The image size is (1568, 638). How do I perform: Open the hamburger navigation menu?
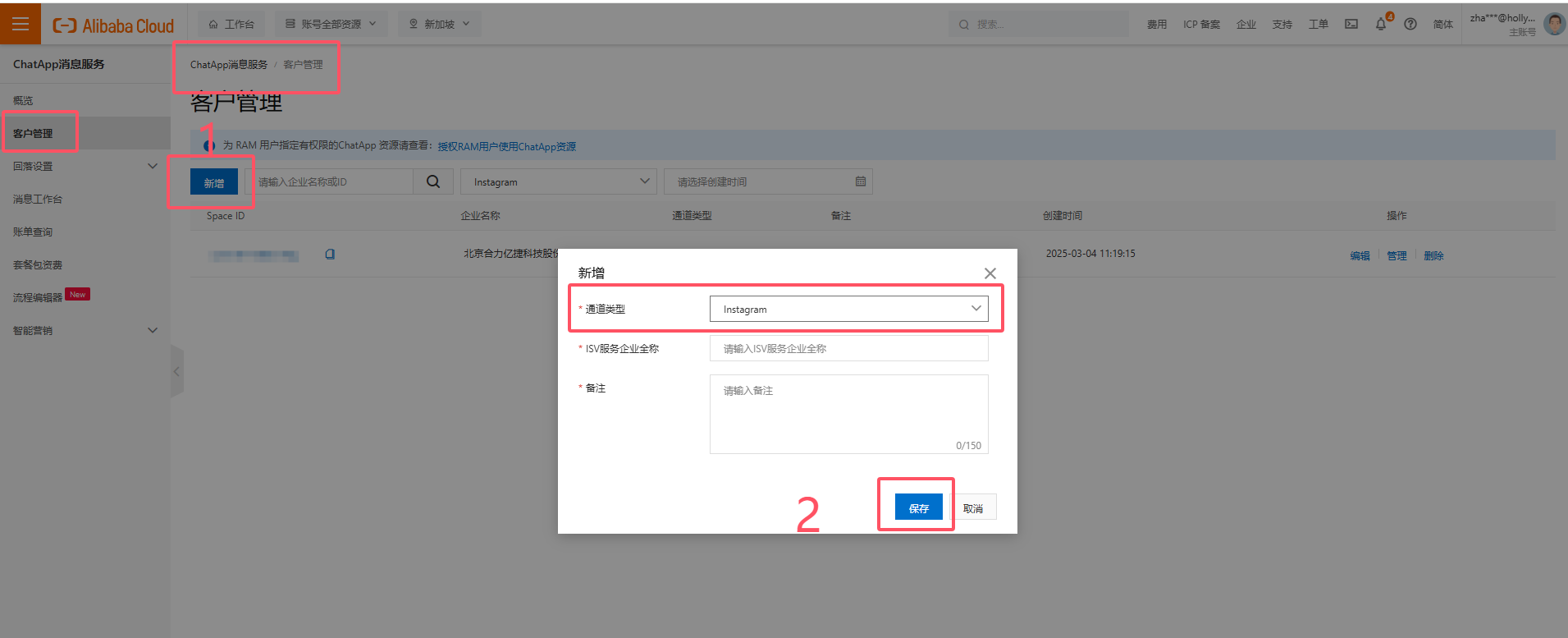(21, 24)
